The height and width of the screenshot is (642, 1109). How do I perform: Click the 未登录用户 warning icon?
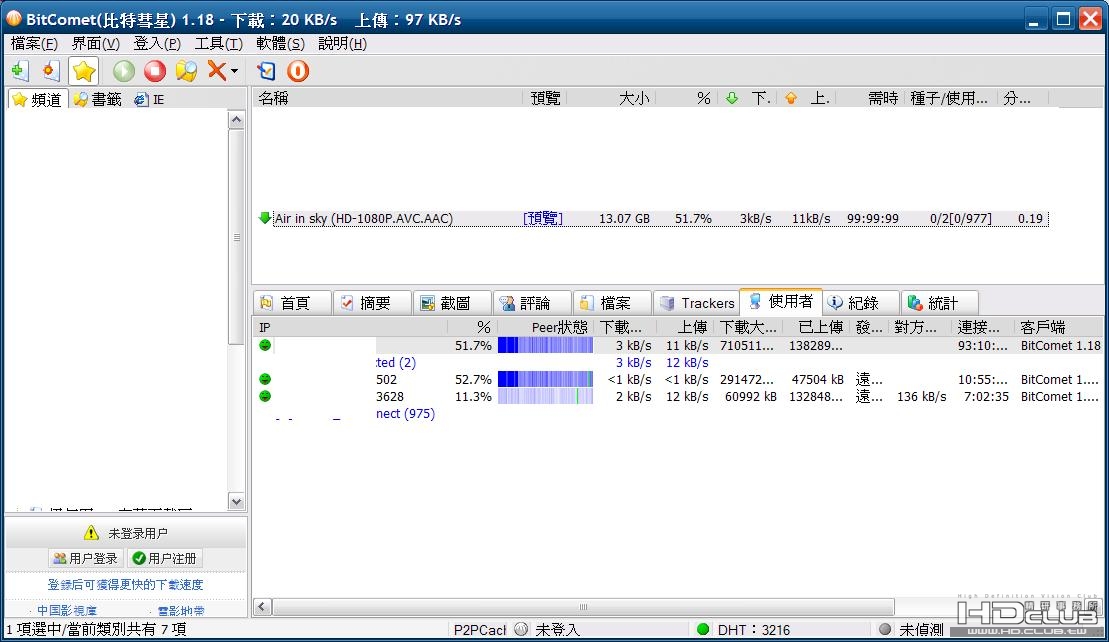[x=91, y=532]
